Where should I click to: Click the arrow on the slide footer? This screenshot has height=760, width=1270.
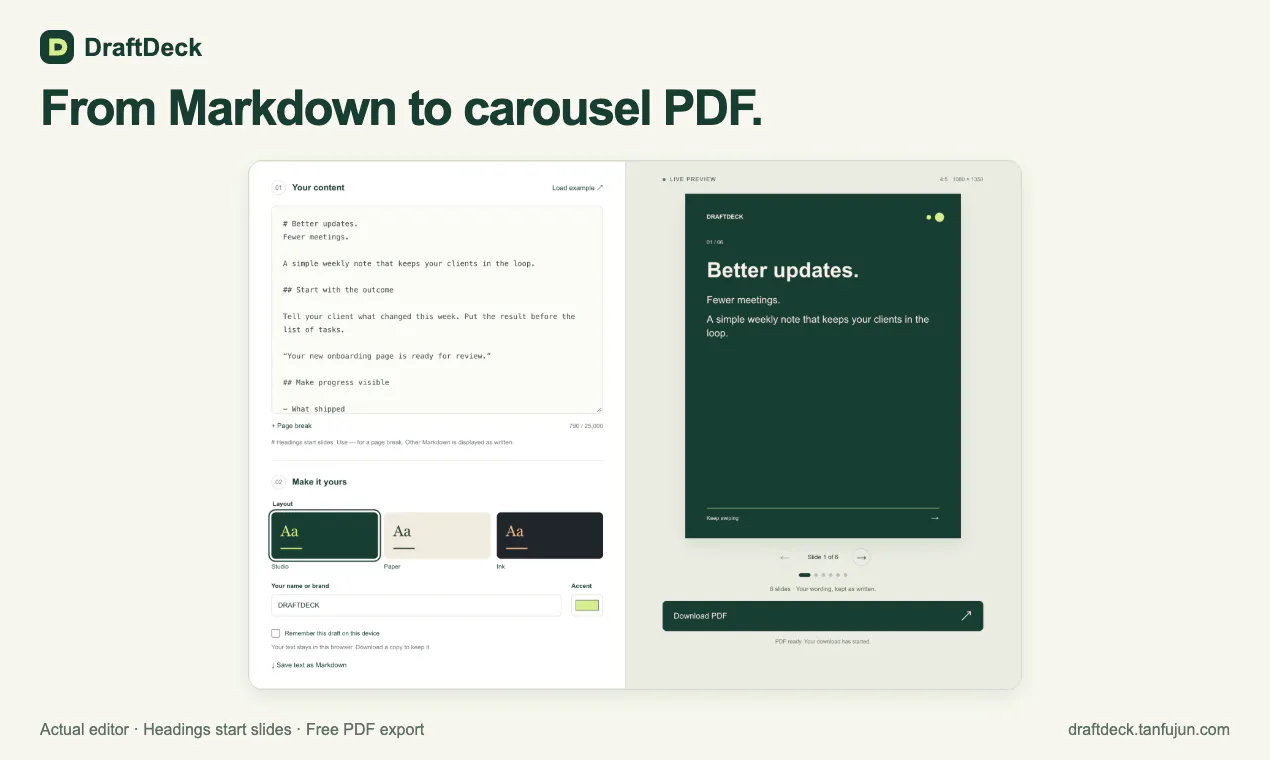[x=934, y=518]
